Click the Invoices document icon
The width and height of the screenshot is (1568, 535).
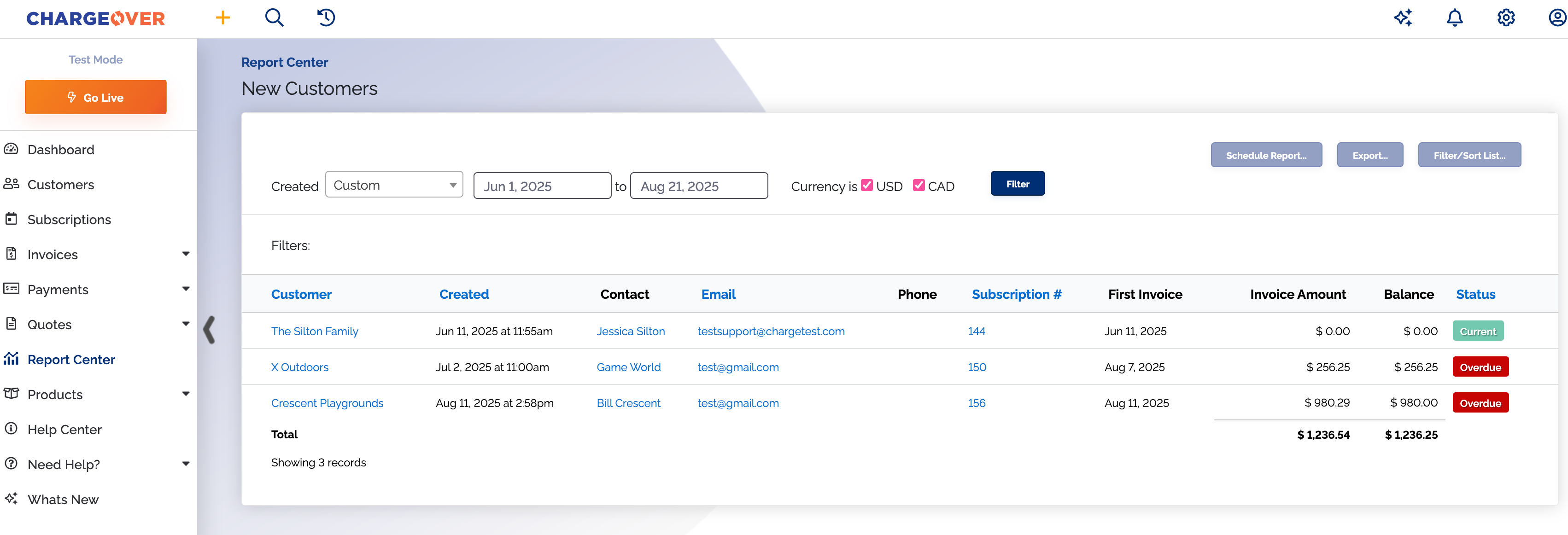tap(11, 254)
